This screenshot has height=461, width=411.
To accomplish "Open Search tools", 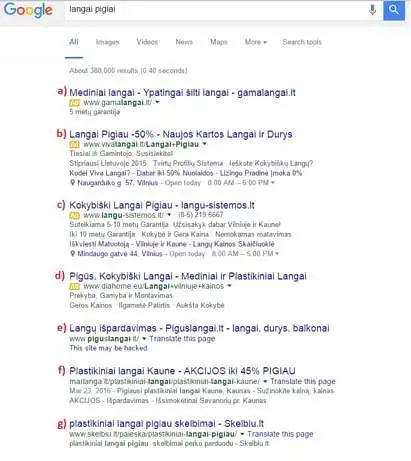I will pyautogui.click(x=302, y=42).
